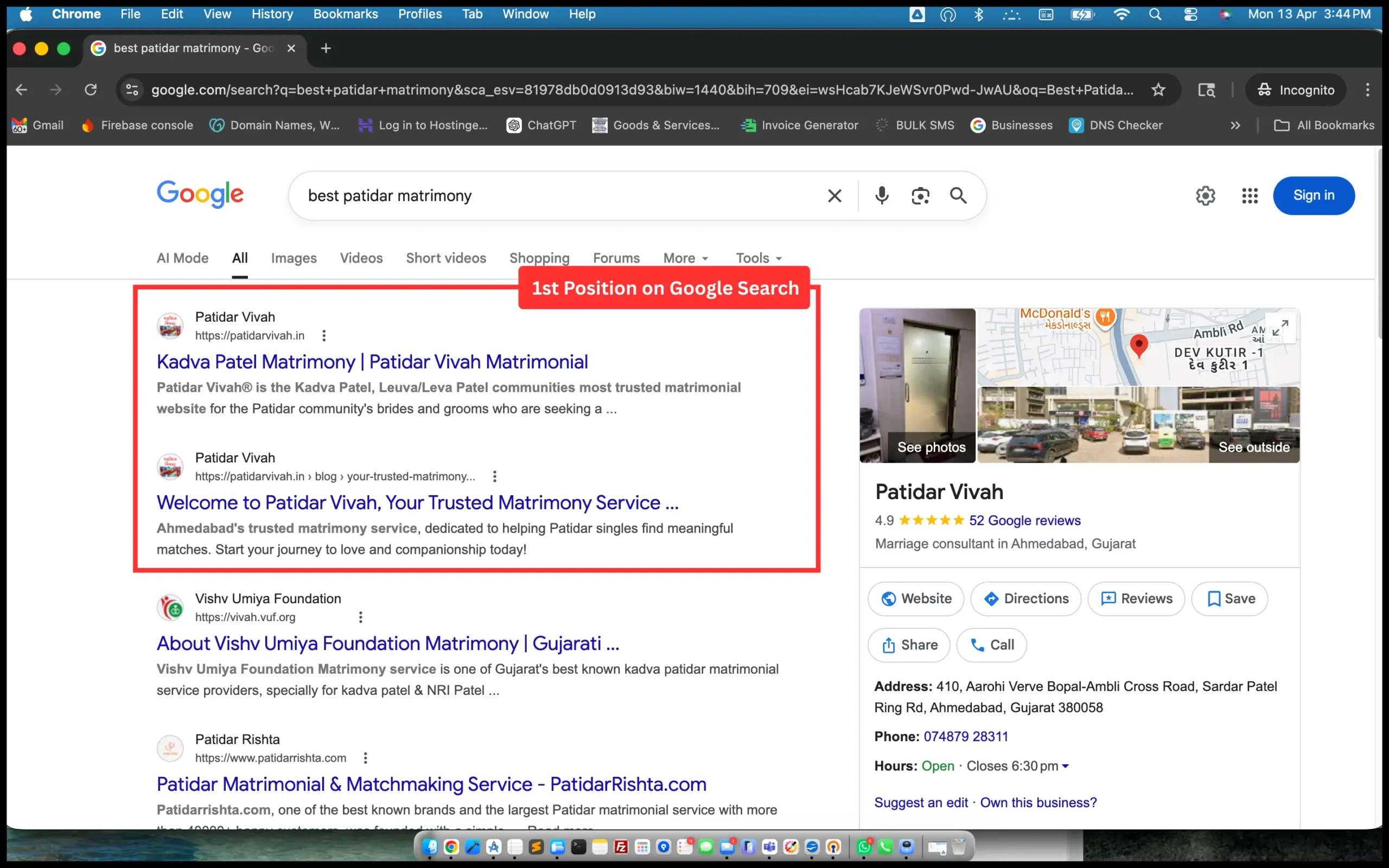Open See outside street view thumbnail
The height and width of the screenshot is (868, 1389).
1139,425
